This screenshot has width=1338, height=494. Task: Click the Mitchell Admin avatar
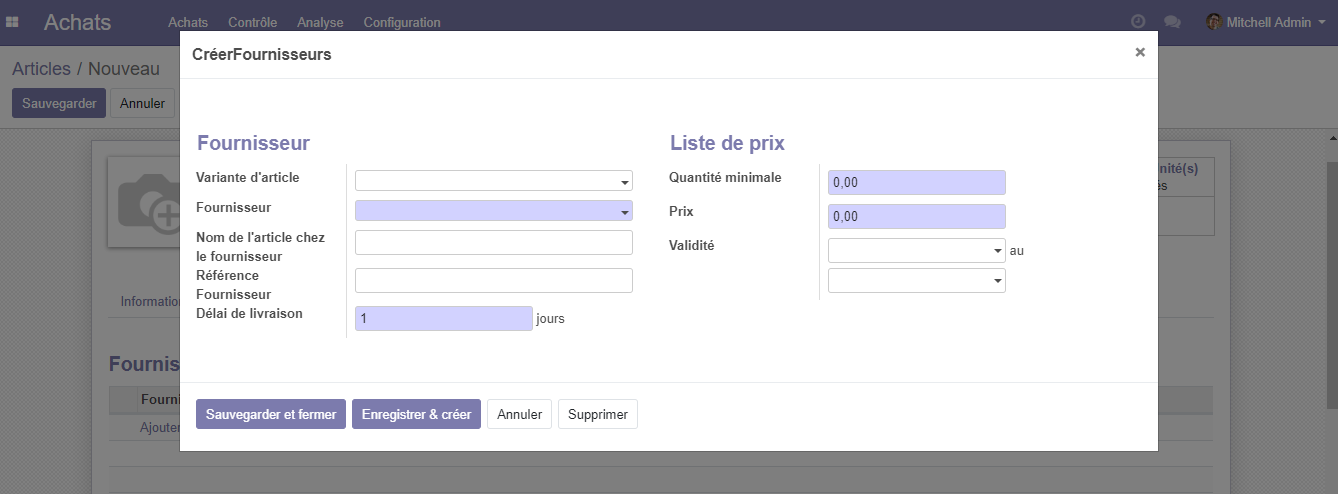(x=1214, y=22)
